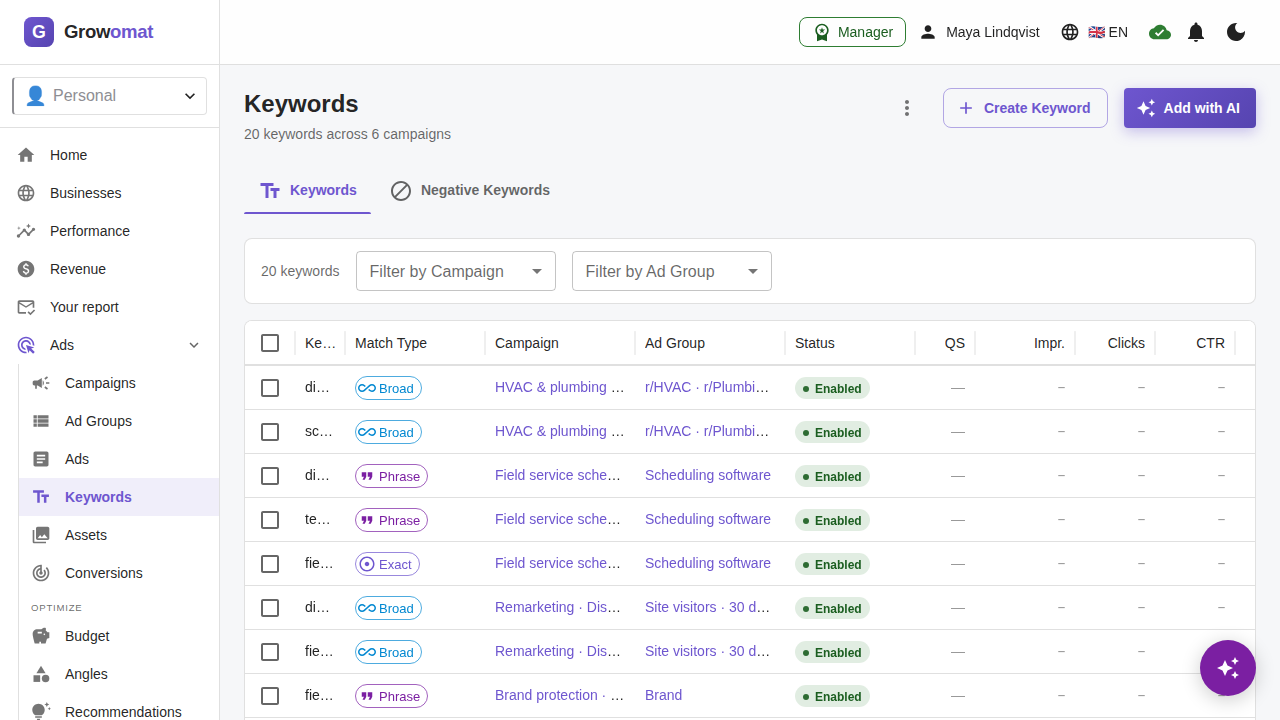Screen dimensions: 1280x720
Task: Check the 'te…' Phrase keyword row
Action: [x=270, y=520]
